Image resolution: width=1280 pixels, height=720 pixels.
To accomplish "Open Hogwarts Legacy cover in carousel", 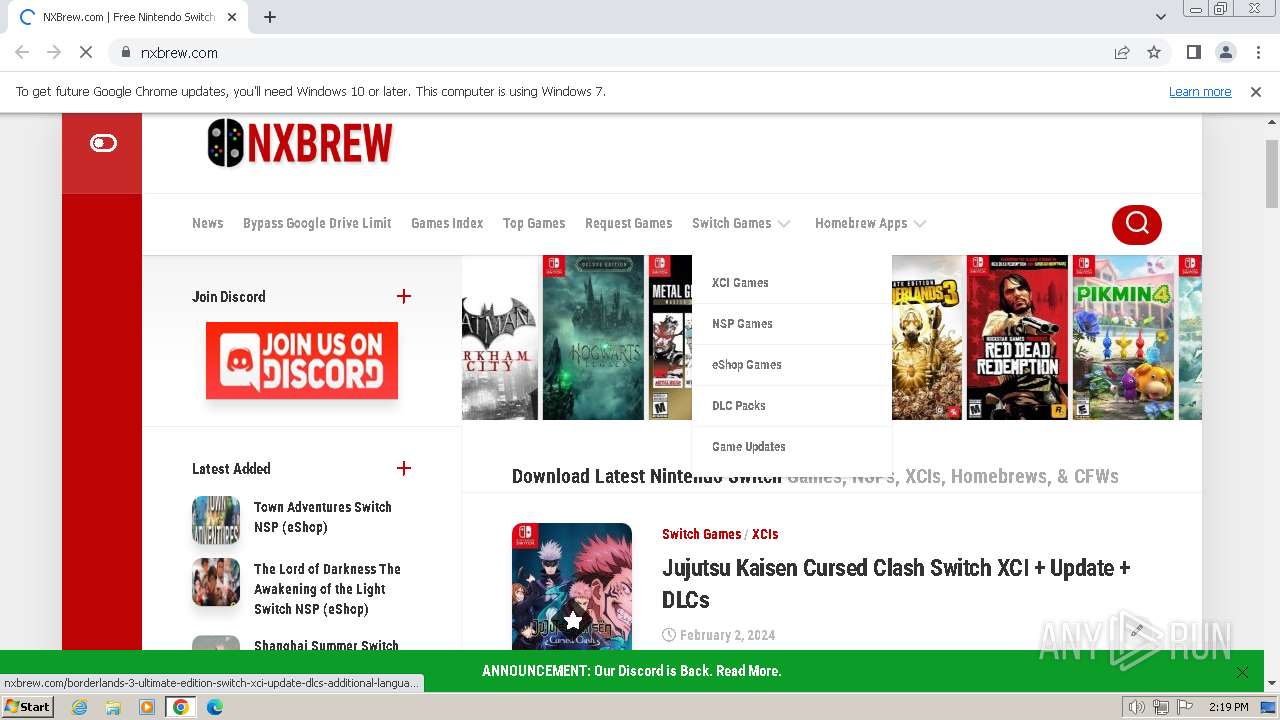I will [x=593, y=337].
